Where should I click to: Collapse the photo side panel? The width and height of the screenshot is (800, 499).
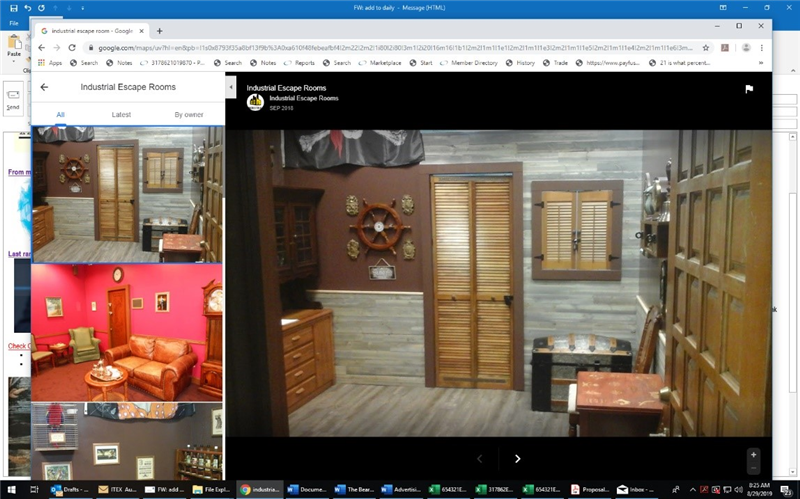click(x=230, y=87)
